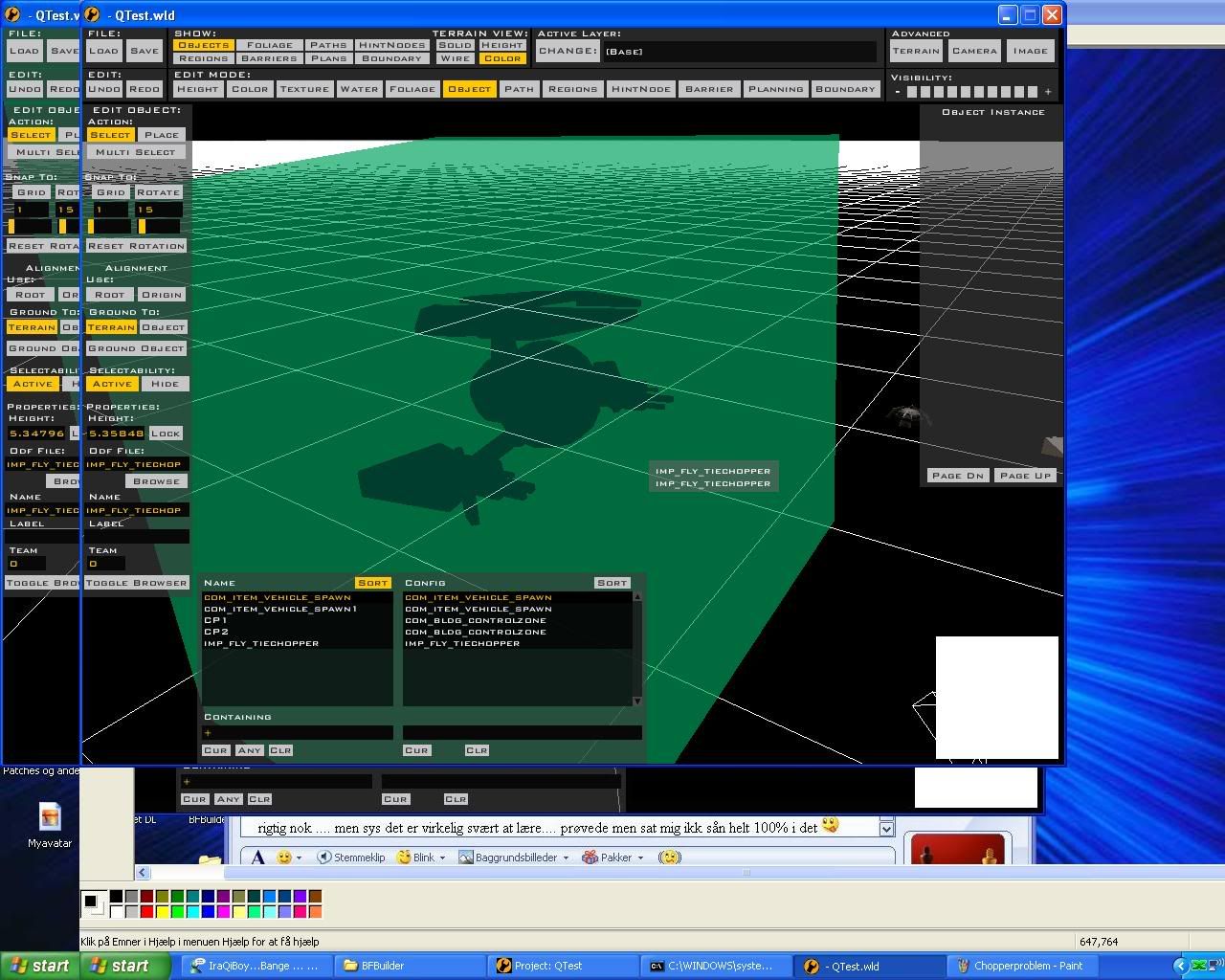Increase visibility with the plus button

(x=1048, y=92)
